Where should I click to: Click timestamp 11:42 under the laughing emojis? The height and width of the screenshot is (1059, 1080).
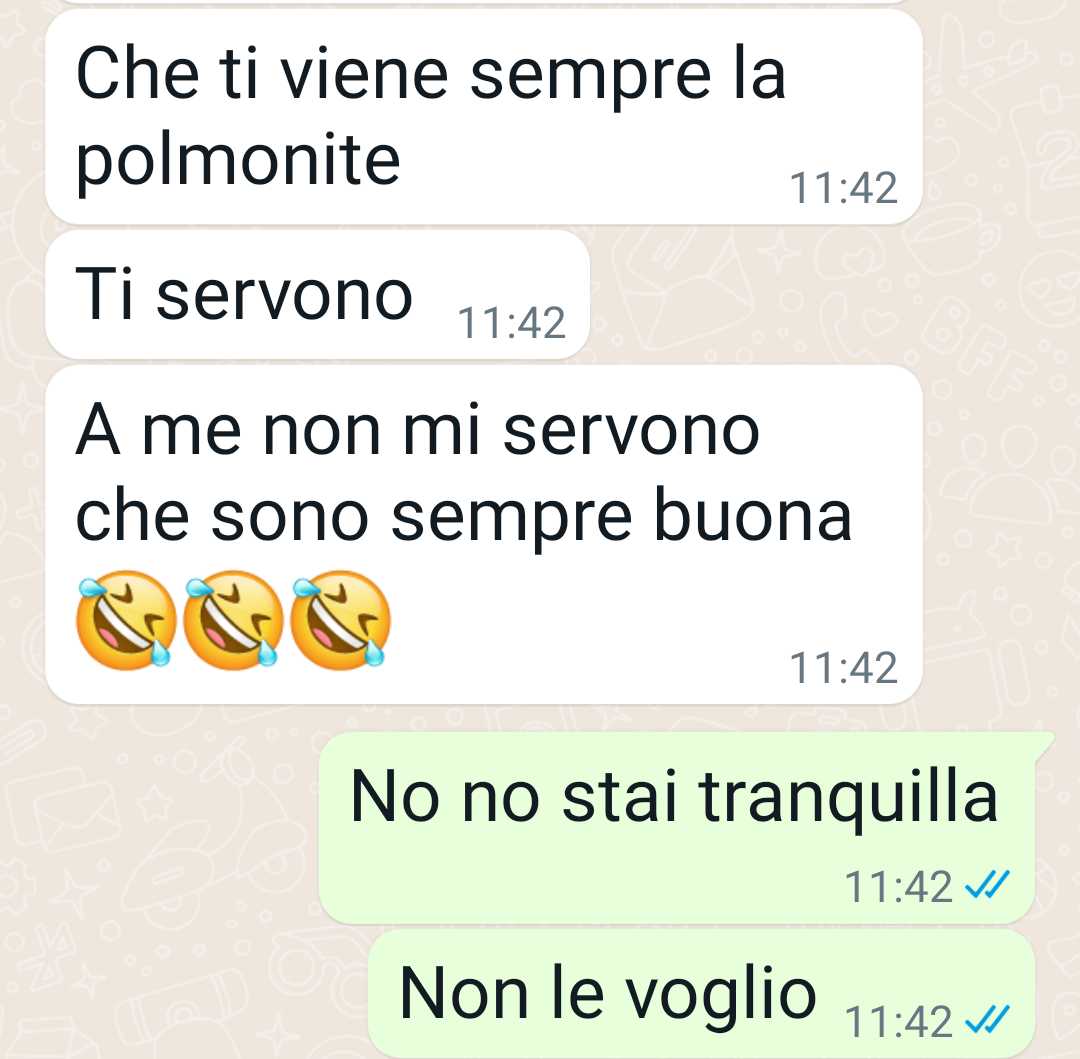point(843,667)
